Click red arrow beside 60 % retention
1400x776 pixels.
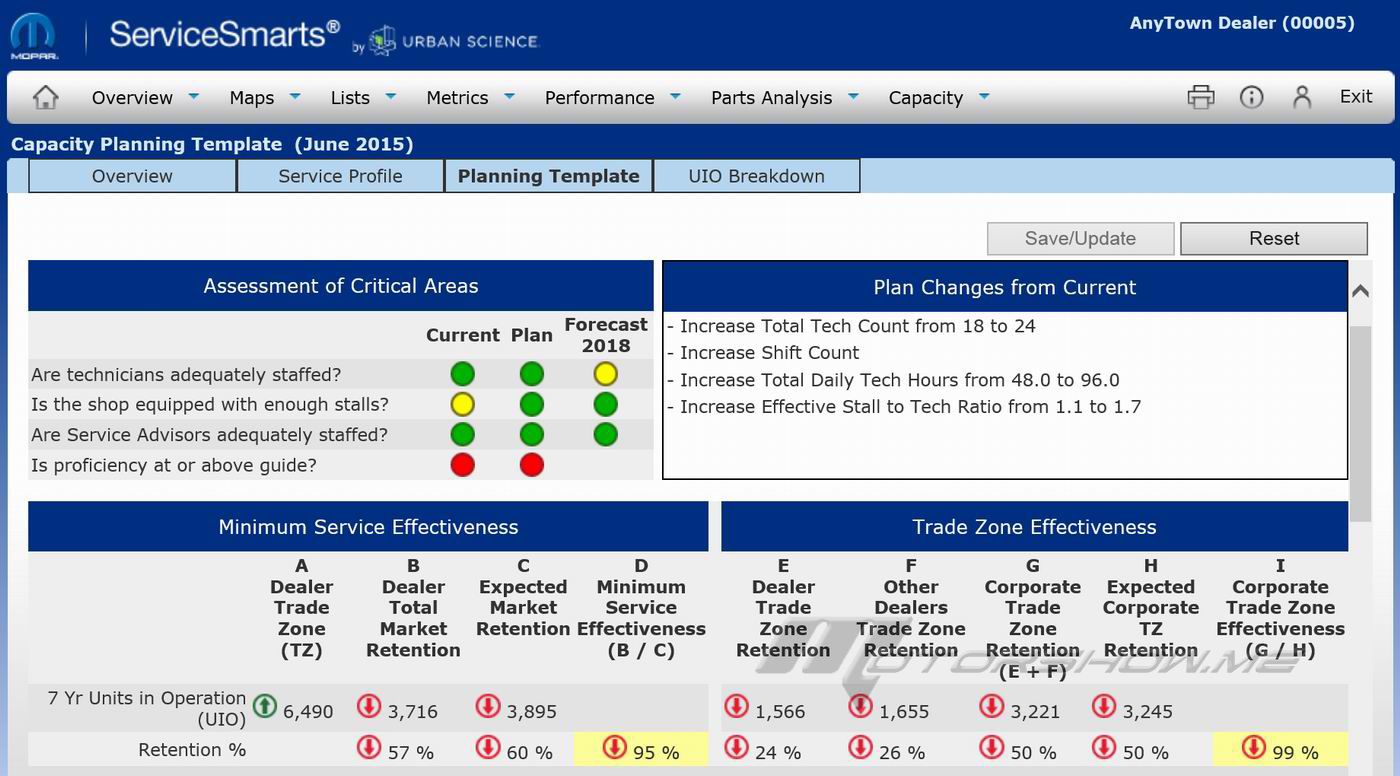[488, 747]
